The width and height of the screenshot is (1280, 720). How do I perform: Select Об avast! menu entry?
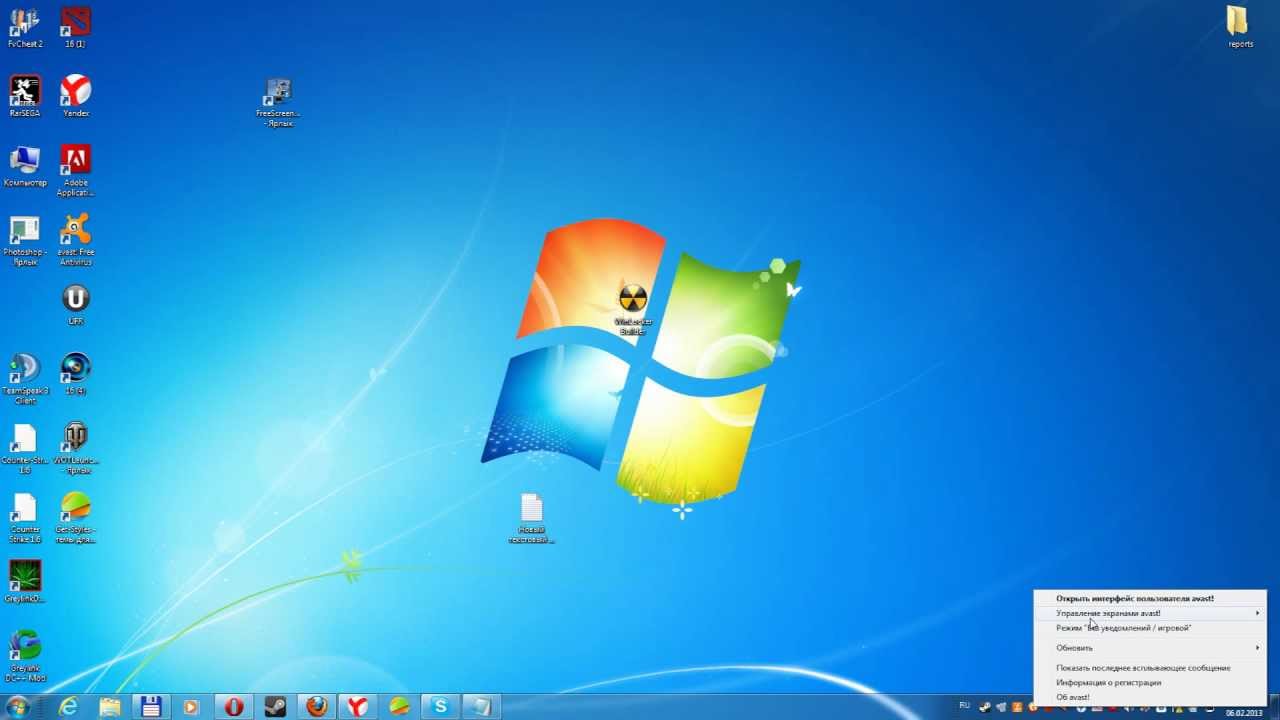click(1150, 697)
